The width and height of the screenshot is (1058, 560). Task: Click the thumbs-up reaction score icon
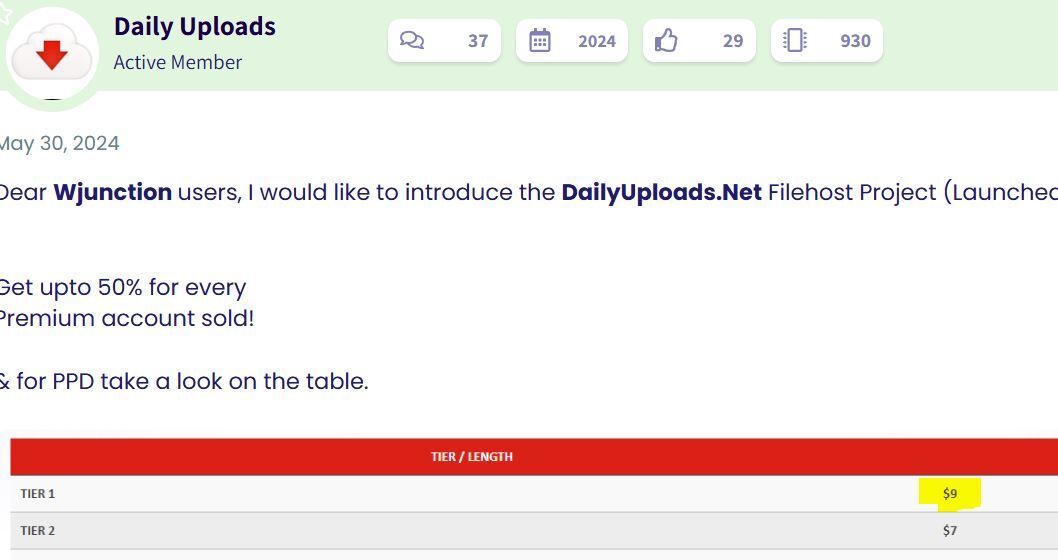(x=666, y=40)
